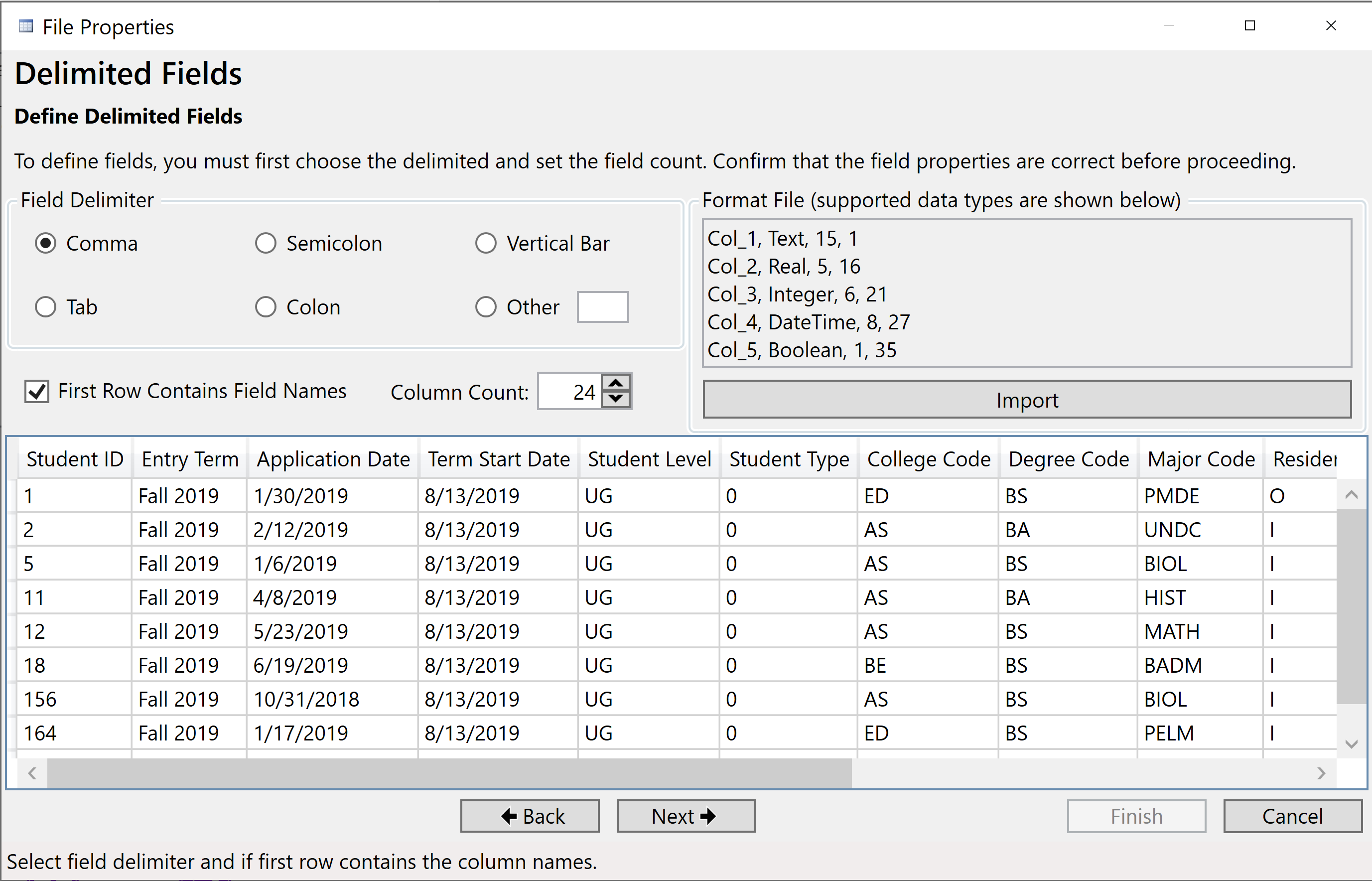Choose Colon as the delimiter
Viewport: 1372px width, 881px height.
(266, 306)
